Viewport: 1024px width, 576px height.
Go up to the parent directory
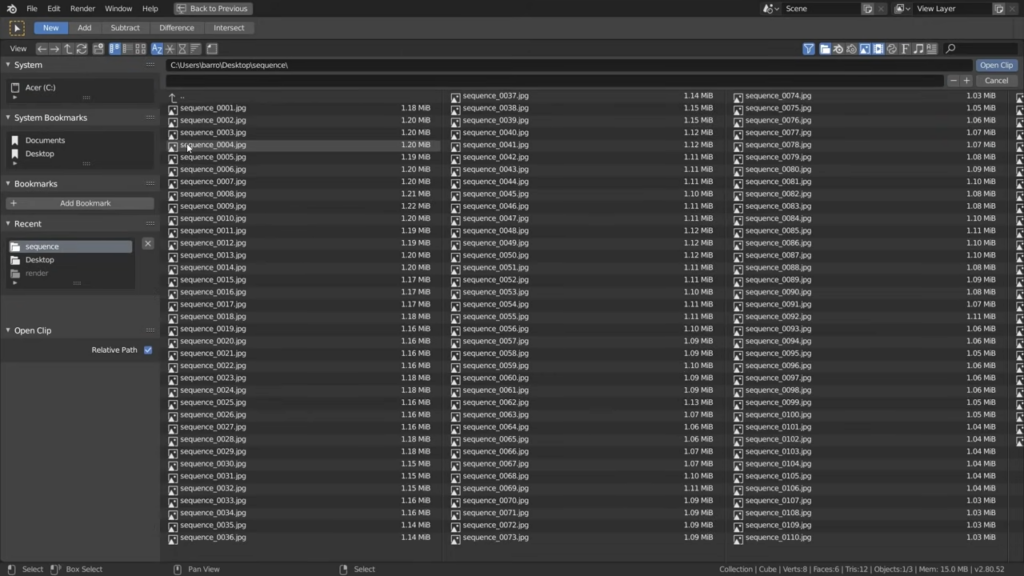pos(68,49)
